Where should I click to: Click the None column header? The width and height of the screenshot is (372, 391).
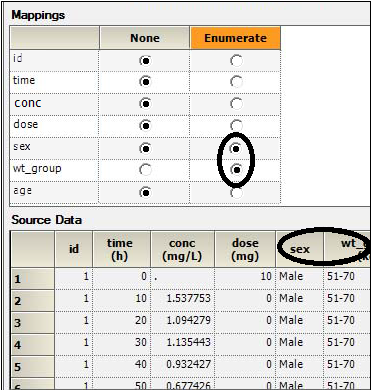point(145,38)
